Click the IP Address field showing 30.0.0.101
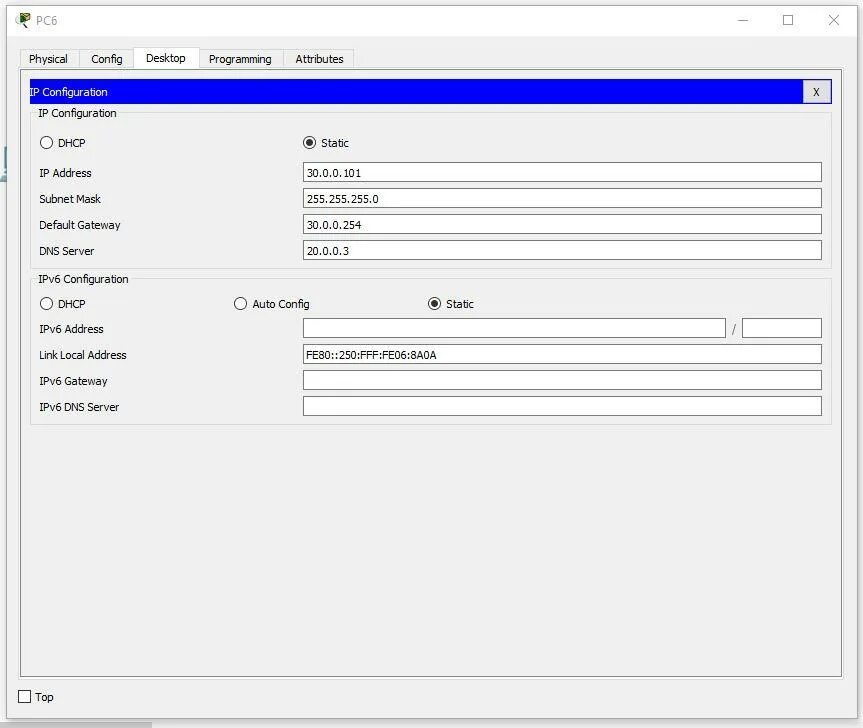 (x=562, y=172)
